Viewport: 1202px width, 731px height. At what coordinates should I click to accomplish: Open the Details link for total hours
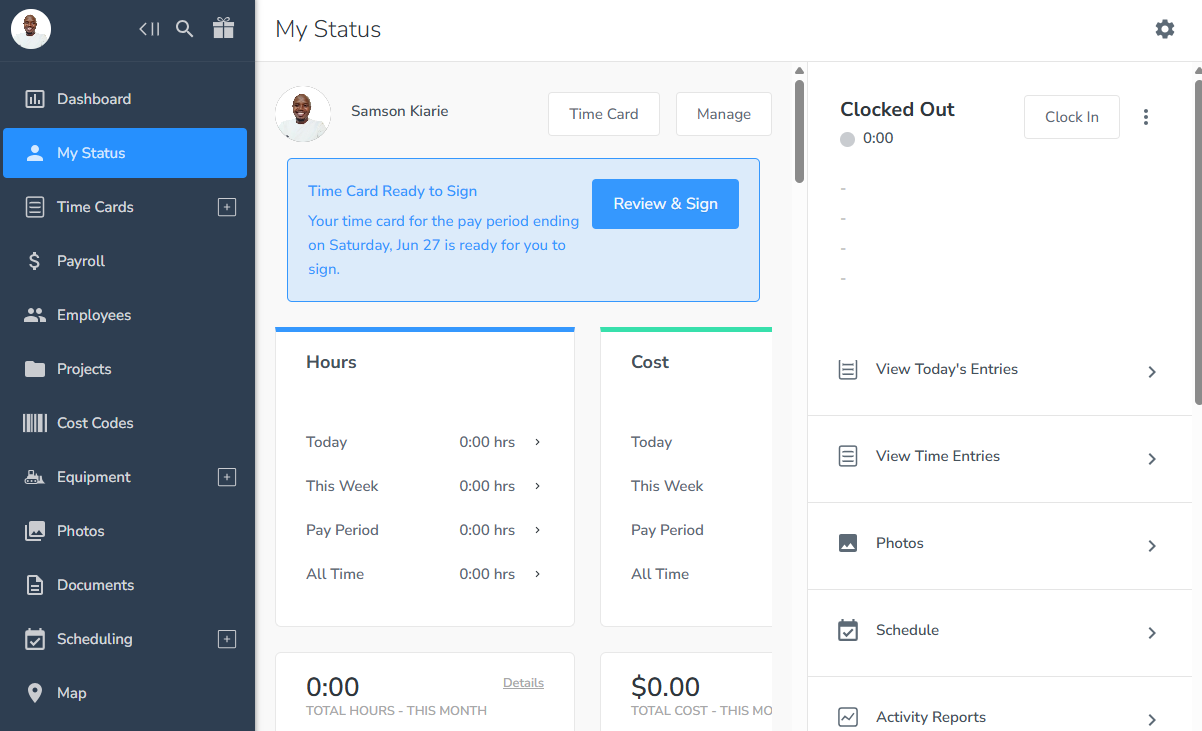pos(523,683)
